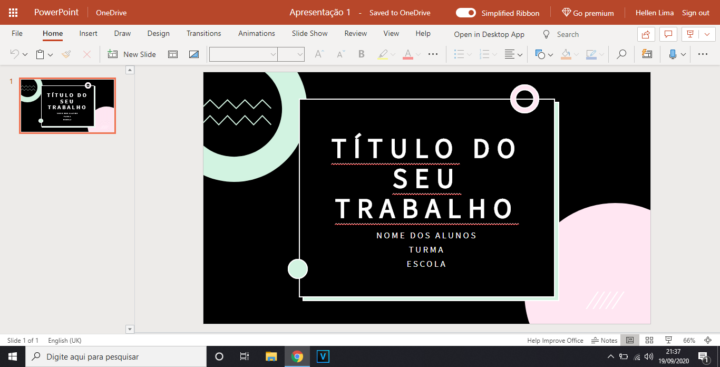Switch to the Slide Show tab
The image size is (720, 367).
(309, 34)
